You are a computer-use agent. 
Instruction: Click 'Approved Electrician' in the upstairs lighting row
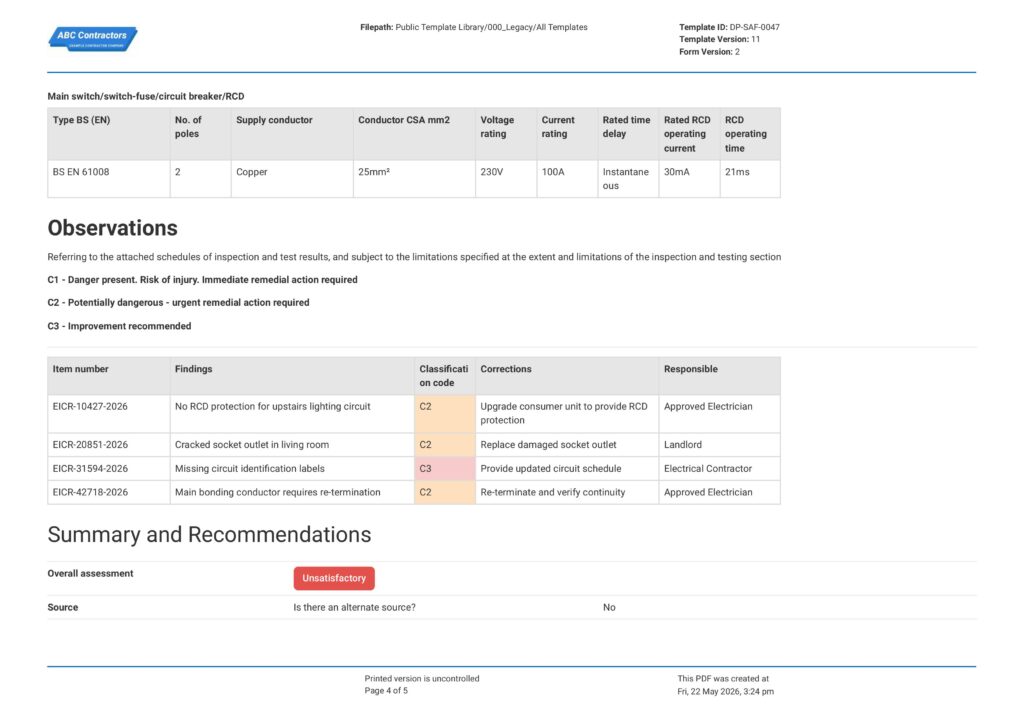[x=708, y=406]
